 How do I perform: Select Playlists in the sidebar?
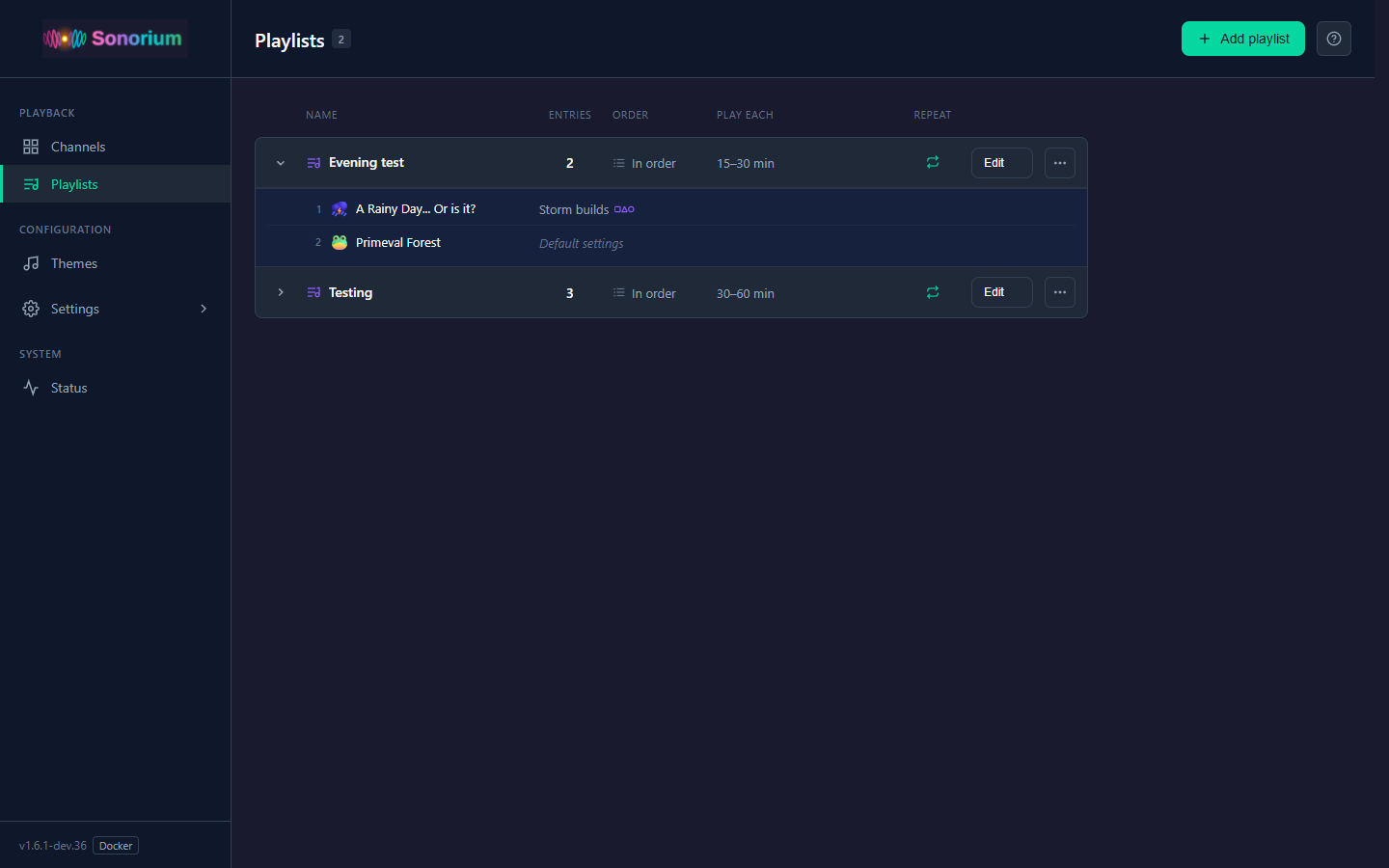(116, 184)
